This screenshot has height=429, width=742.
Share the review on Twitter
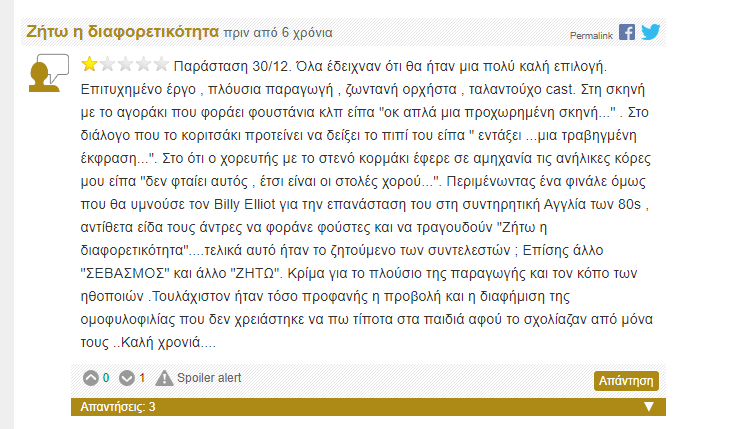pos(651,32)
